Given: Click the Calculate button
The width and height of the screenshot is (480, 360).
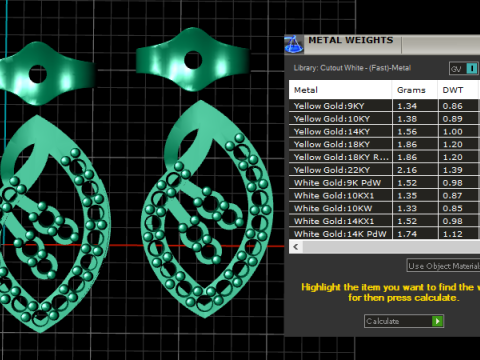Looking at the screenshot, I should tap(404, 321).
